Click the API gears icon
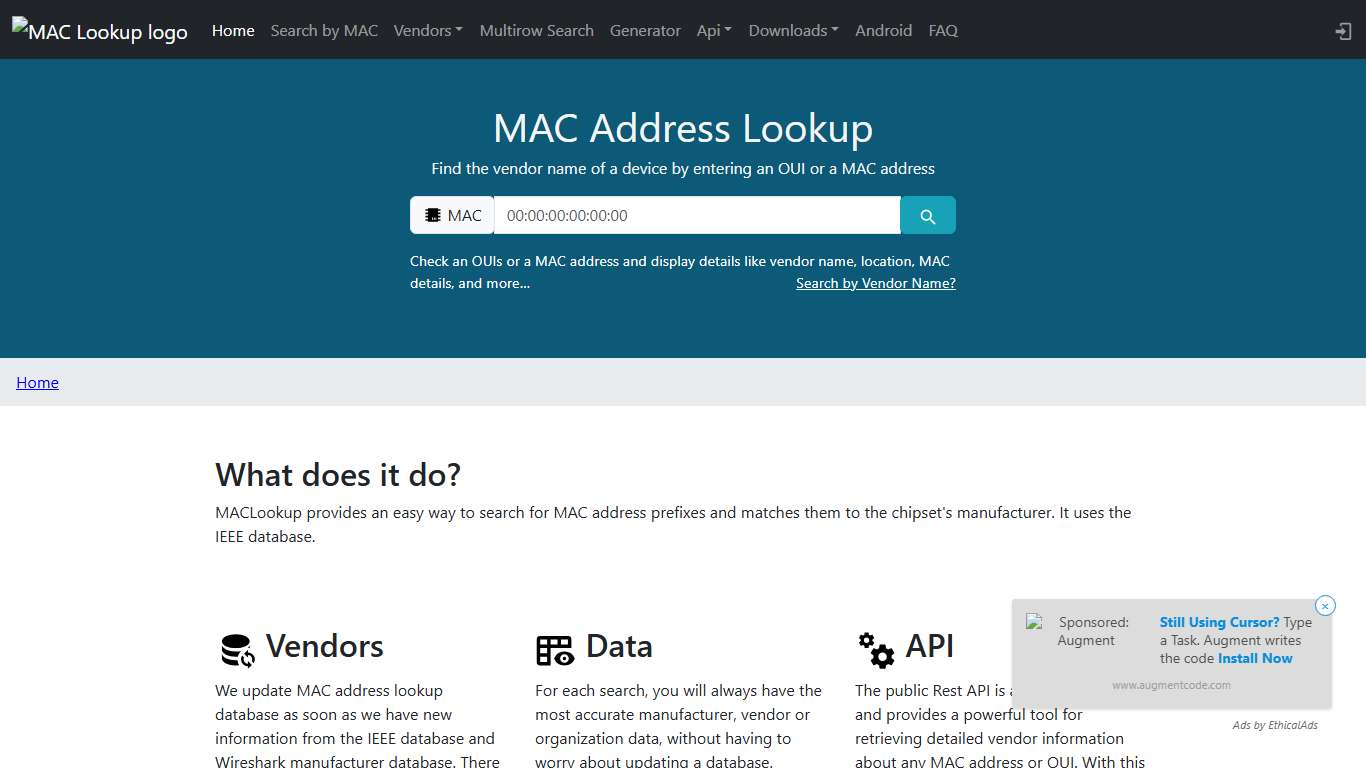The height and width of the screenshot is (768, 1366). (876, 649)
